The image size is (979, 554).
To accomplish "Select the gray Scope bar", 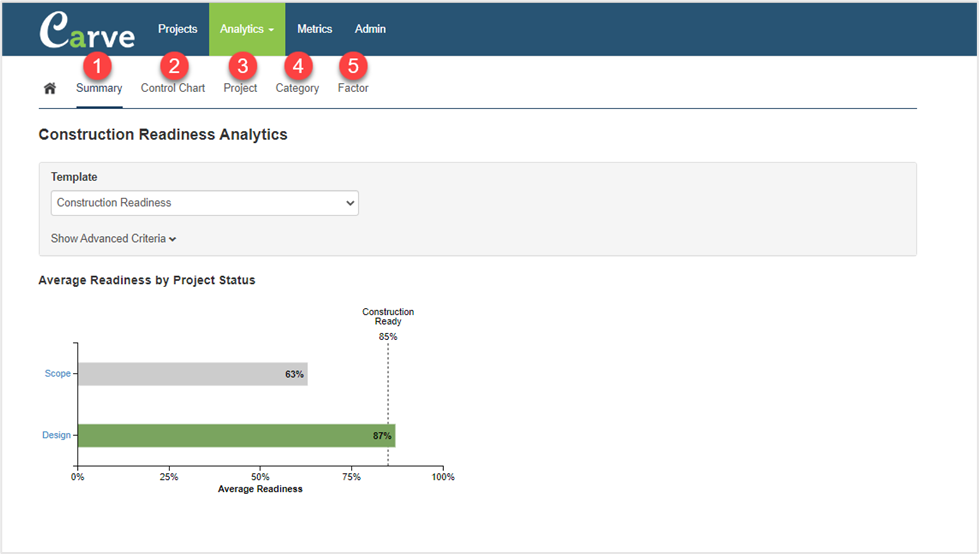I will tap(193, 374).
